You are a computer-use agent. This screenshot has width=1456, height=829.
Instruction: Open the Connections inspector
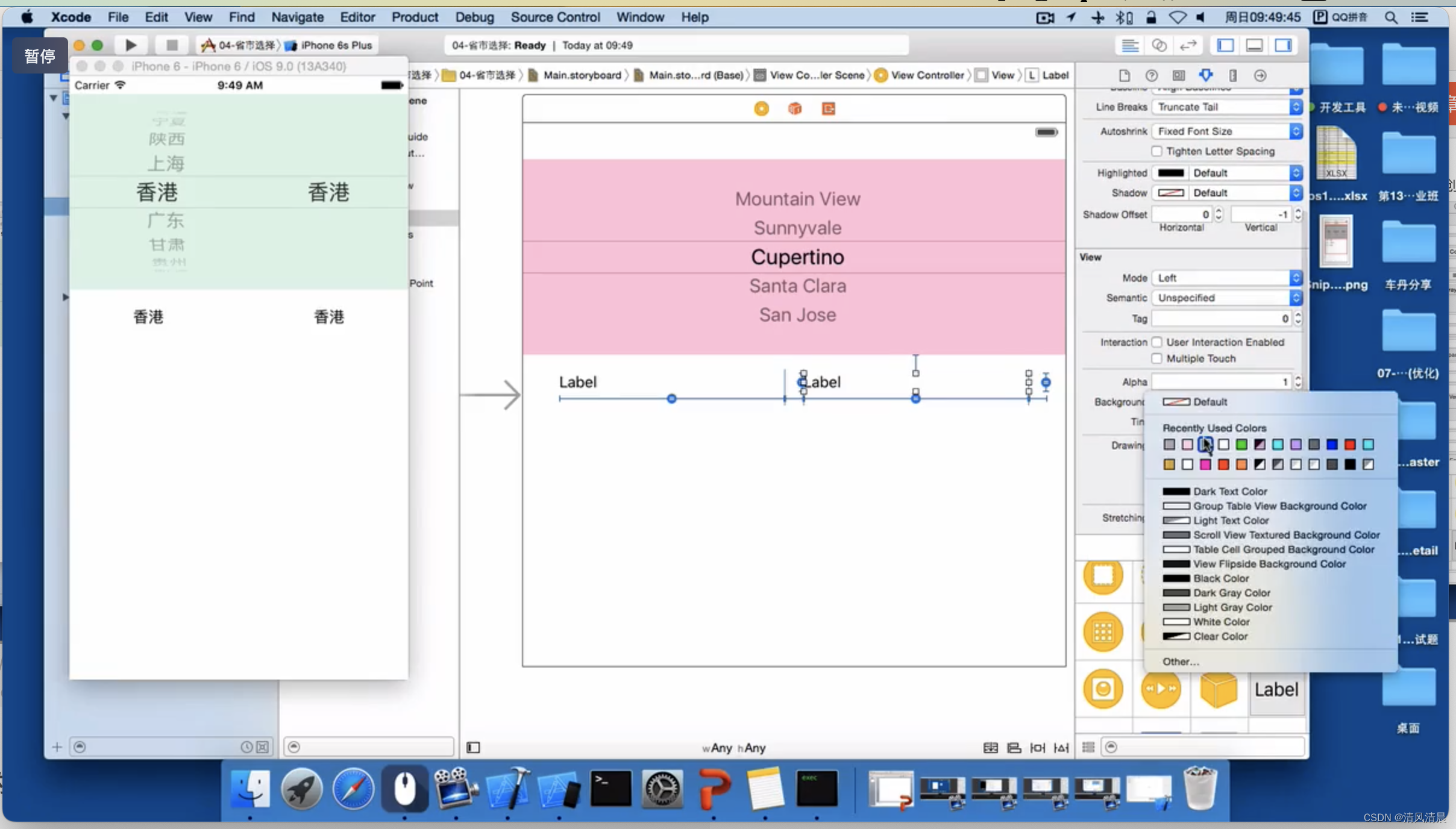pyautogui.click(x=1260, y=75)
